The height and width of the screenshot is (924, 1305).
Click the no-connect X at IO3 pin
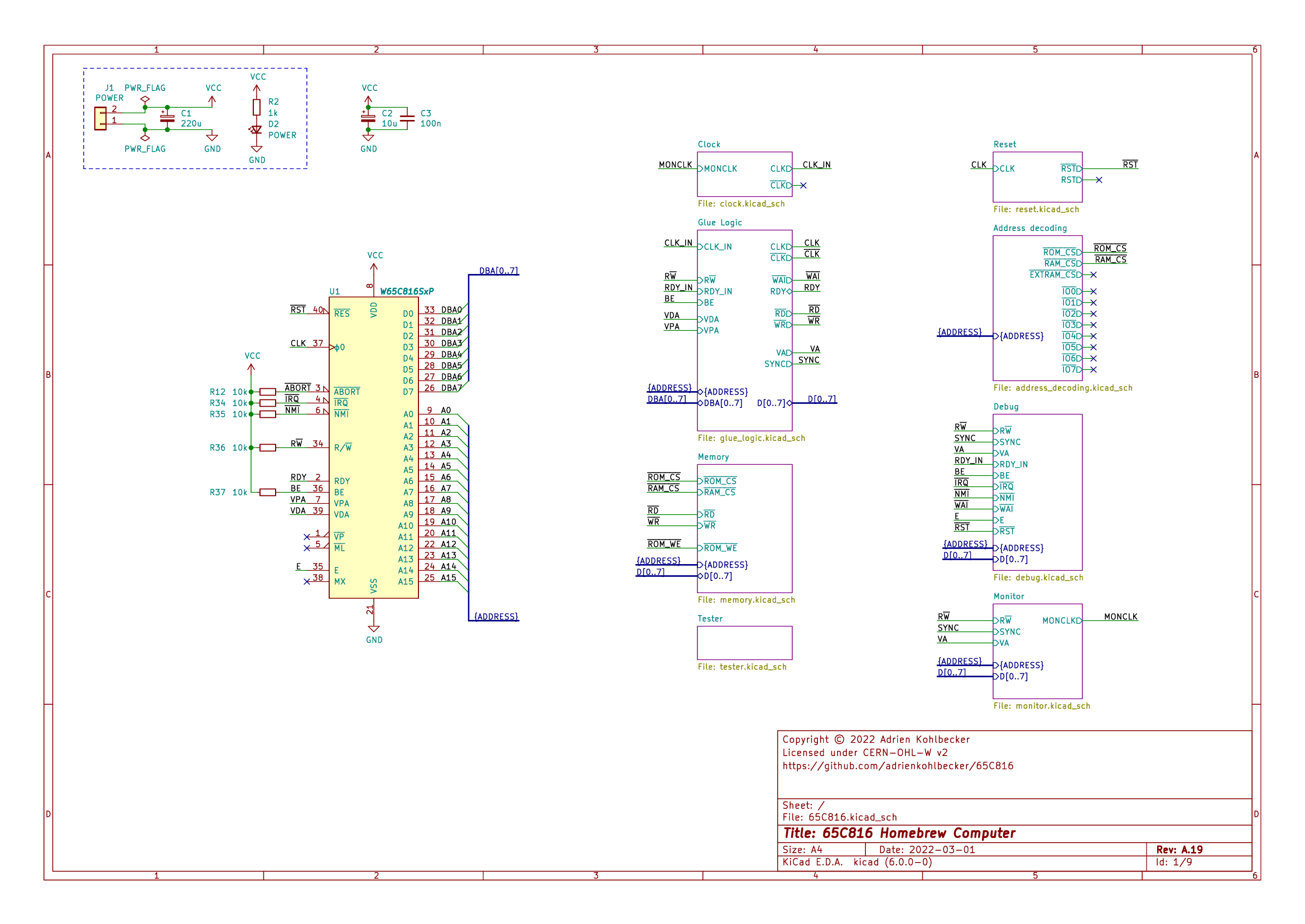click(1093, 325)
